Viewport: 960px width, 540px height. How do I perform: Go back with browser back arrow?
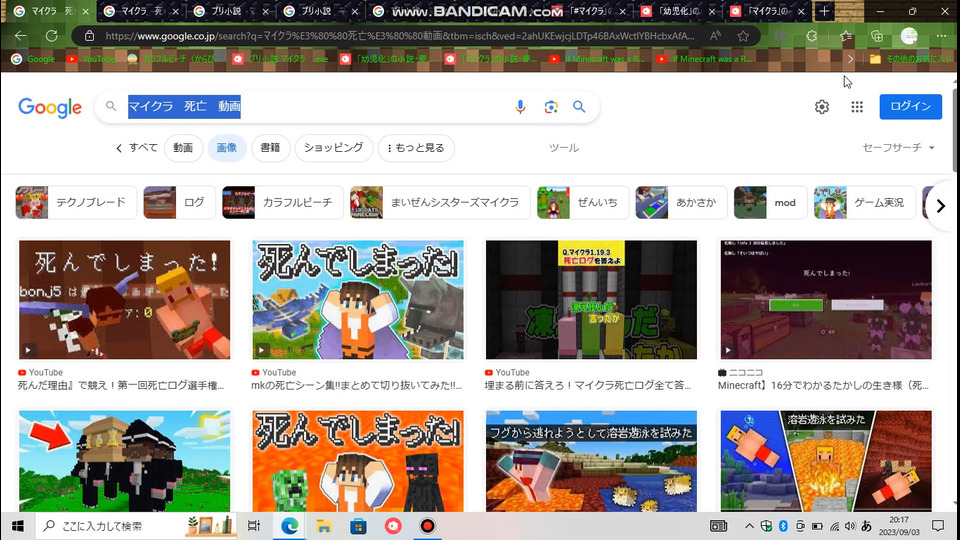click(x=20, y=36)
